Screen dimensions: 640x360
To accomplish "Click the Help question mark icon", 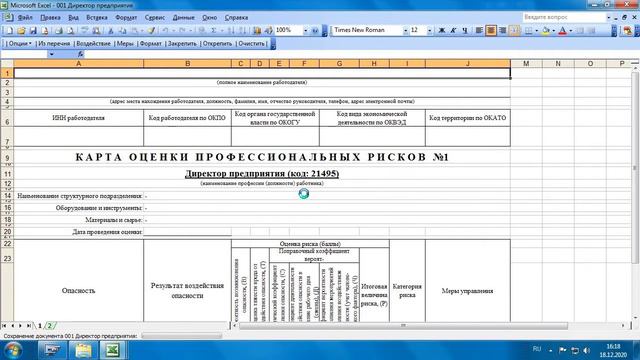I will click(x=315, y=31).
